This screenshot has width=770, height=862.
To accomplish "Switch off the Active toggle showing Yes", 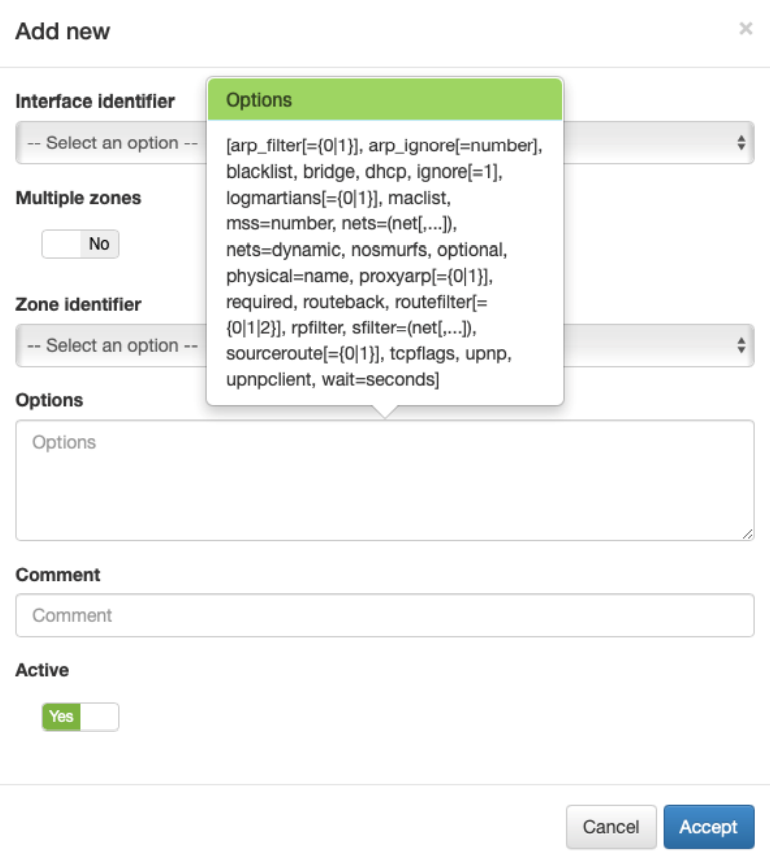I will [x=80, y=716].
